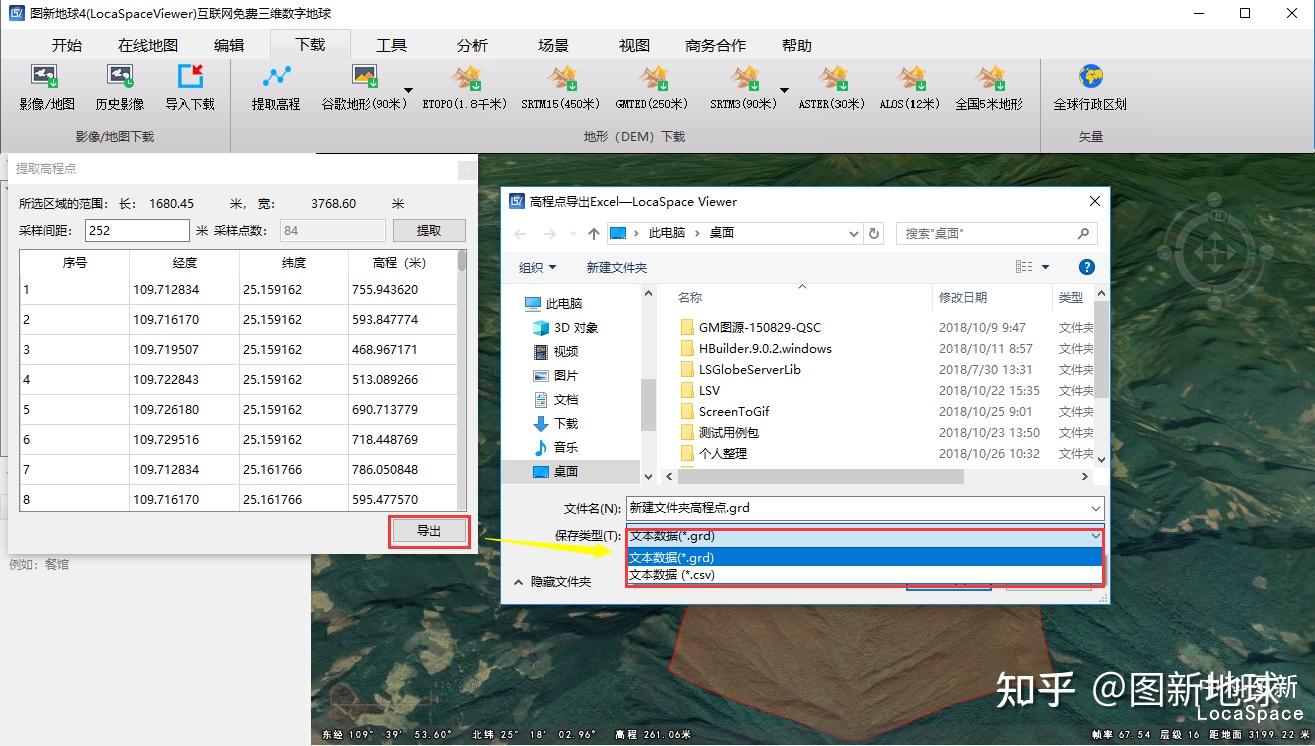Choose the SRTM3(90米) terrain download
Viewport: 1315px width, 746px height.
click(x=743, y=87)
